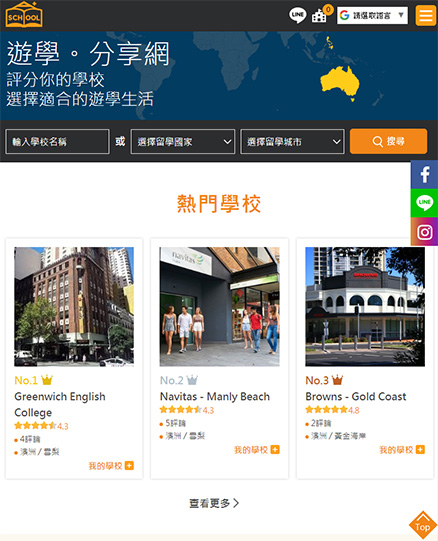Image resolution: width=438 pixels, height=541 pixels.
Task: Click the review count under Greenwich English College
Action: (x=30, y=439)
